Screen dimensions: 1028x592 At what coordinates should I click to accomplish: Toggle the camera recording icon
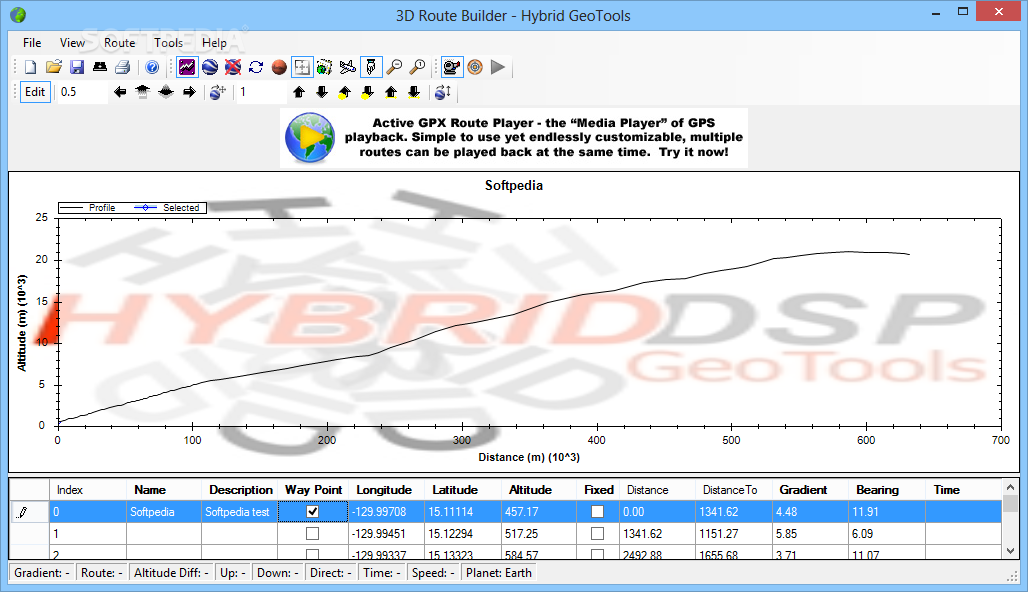(452, 67)
